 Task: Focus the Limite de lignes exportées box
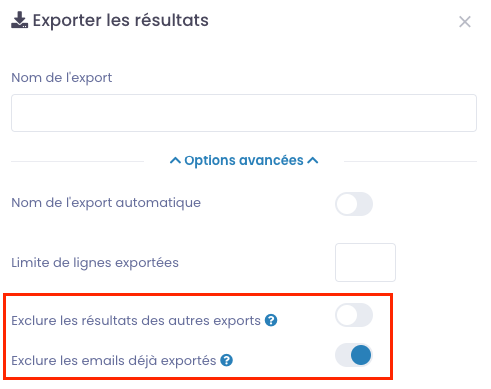click(x=365, y=262)
